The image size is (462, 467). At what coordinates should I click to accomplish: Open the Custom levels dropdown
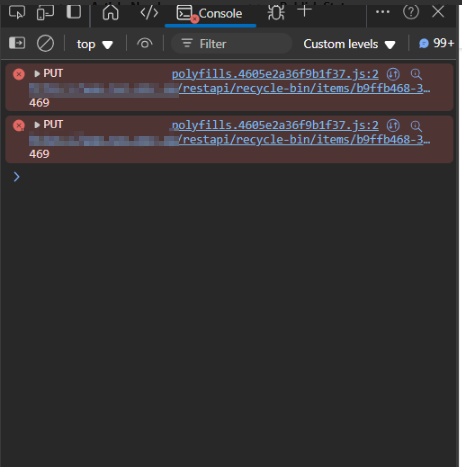tap(349, 44)
